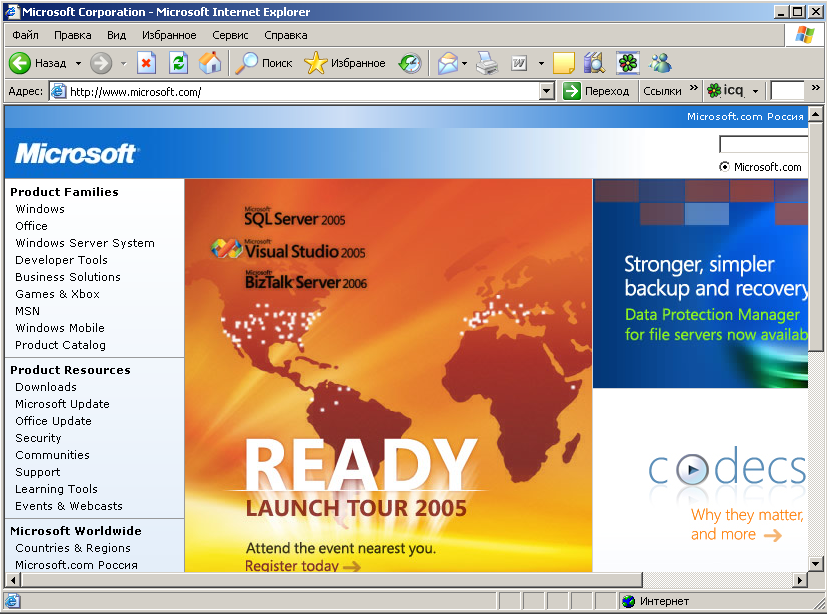This screenshot has height=614, width=827.
Task: Open the Сервис menu
Action: click(x=230, y=35)
